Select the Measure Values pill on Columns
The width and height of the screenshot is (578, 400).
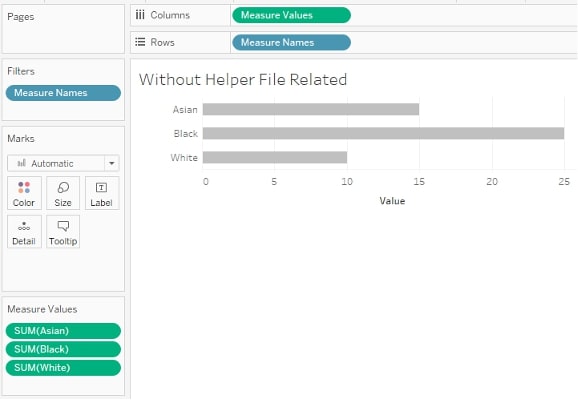coord(292,15)
